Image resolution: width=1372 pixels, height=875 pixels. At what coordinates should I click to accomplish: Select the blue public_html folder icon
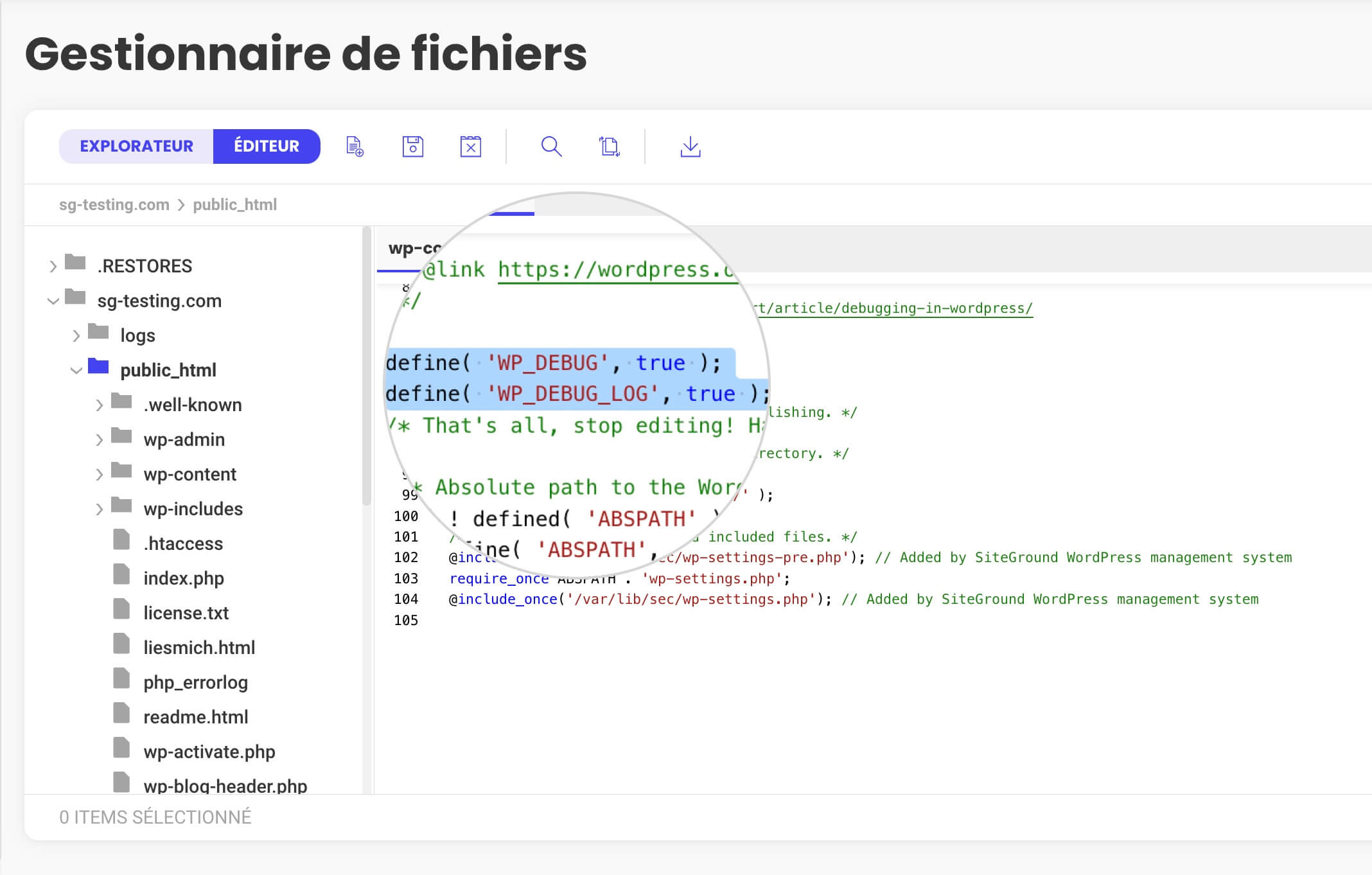98,366
